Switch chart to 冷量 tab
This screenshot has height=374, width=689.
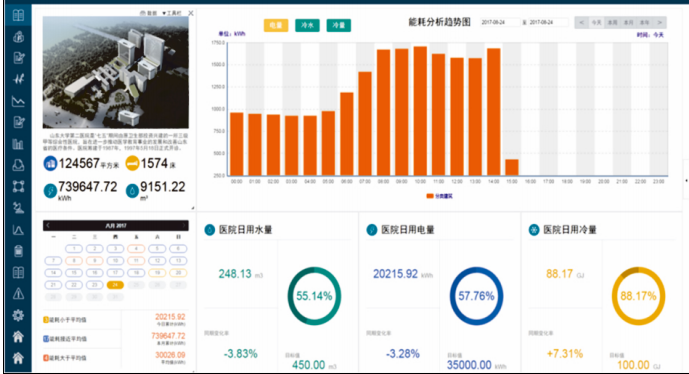point(338,25)
